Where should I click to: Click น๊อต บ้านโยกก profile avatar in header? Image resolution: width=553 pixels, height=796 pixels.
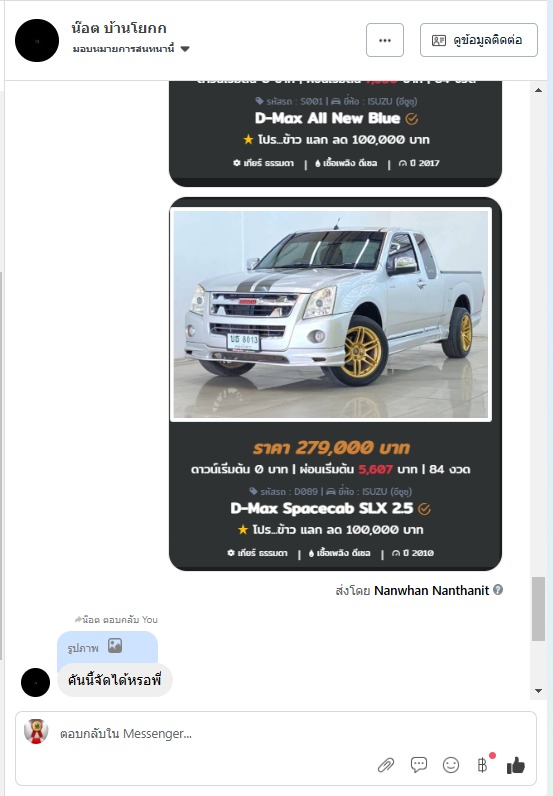tap(37, 41)
